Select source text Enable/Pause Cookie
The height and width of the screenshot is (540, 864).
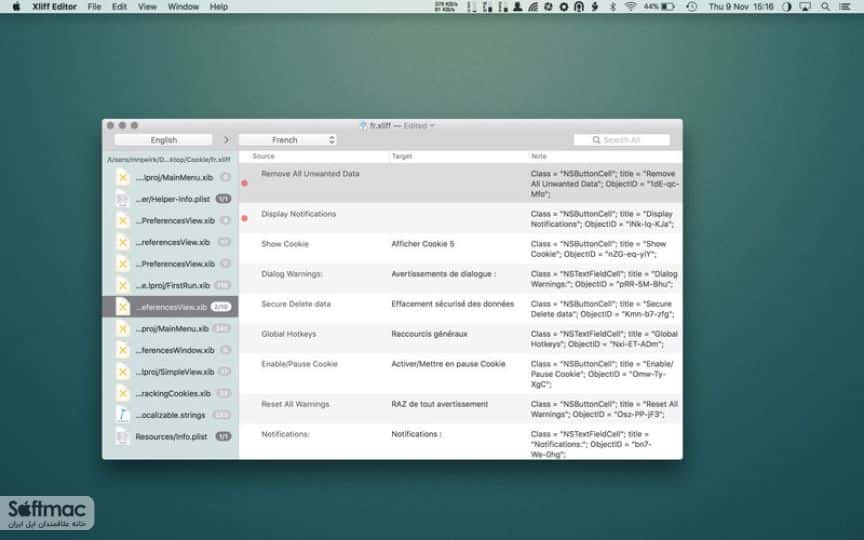point(299,364)
